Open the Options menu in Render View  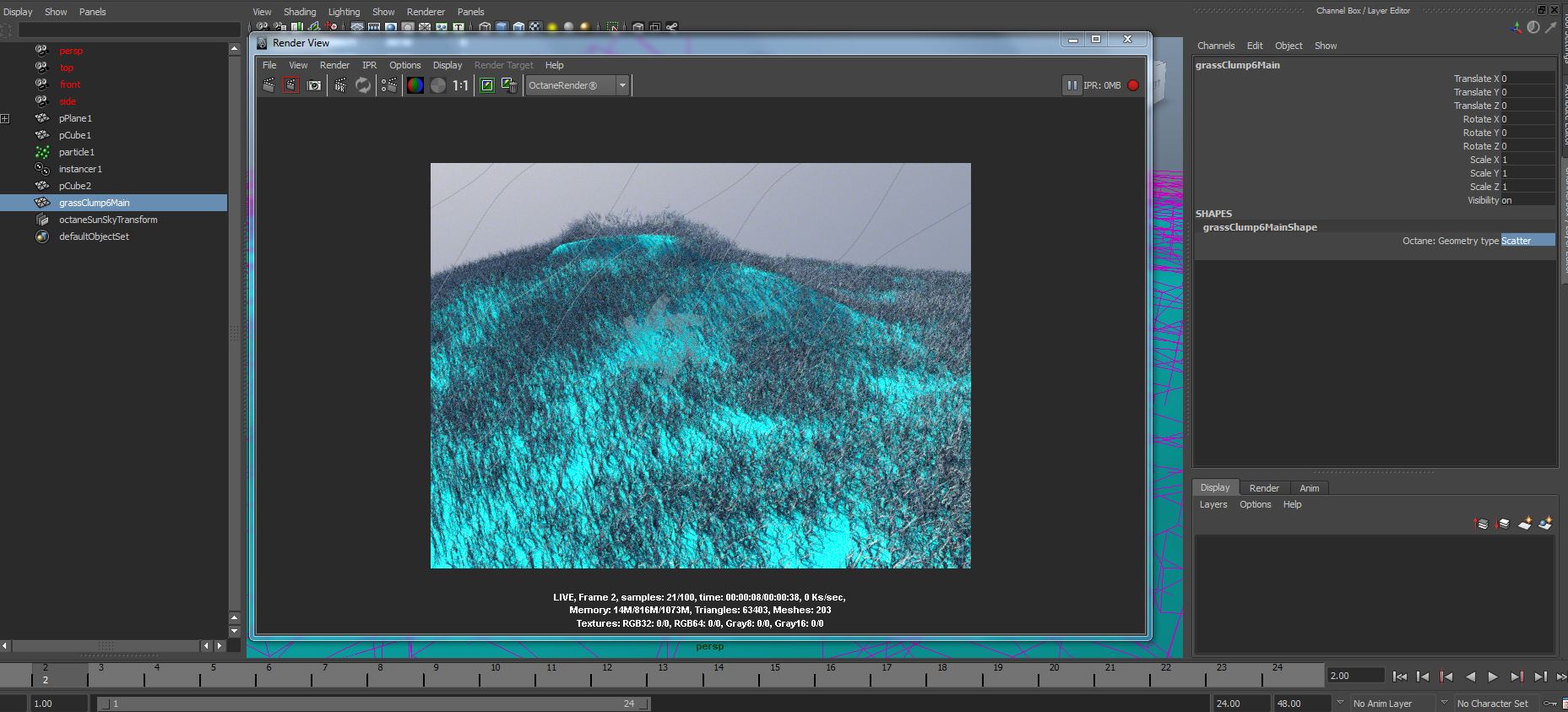(x=404, y=65)
